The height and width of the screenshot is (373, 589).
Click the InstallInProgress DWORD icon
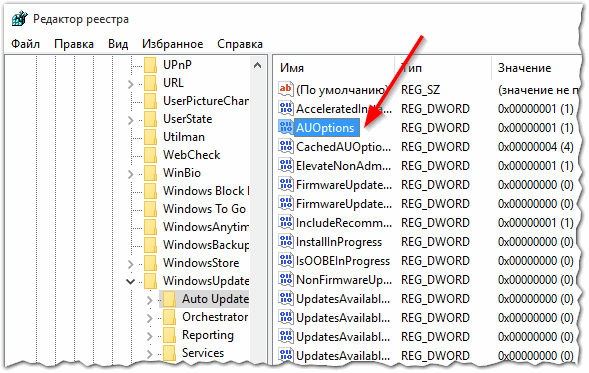click(x=285, y=242)
